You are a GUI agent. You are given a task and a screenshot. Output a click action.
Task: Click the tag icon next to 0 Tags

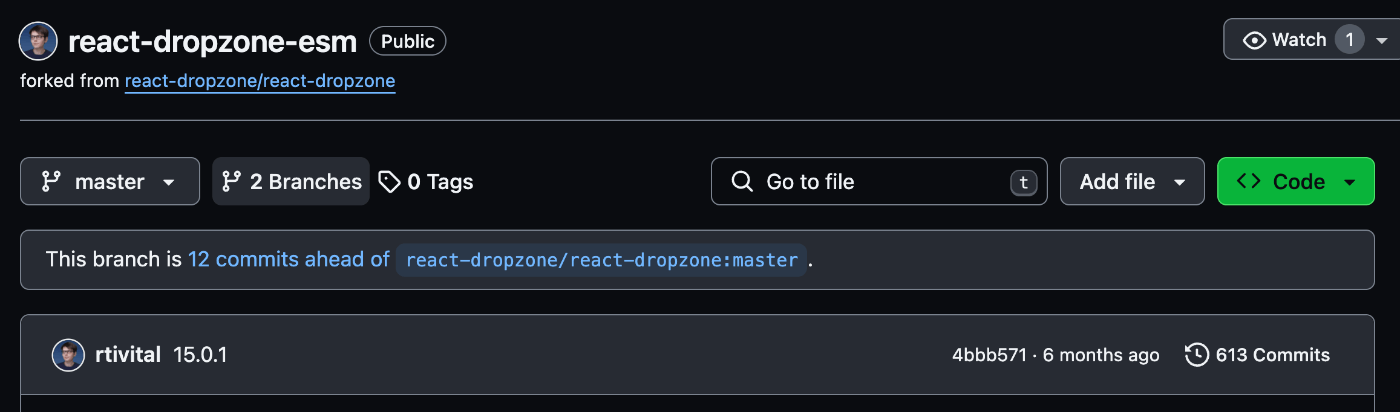click(389, 182)
